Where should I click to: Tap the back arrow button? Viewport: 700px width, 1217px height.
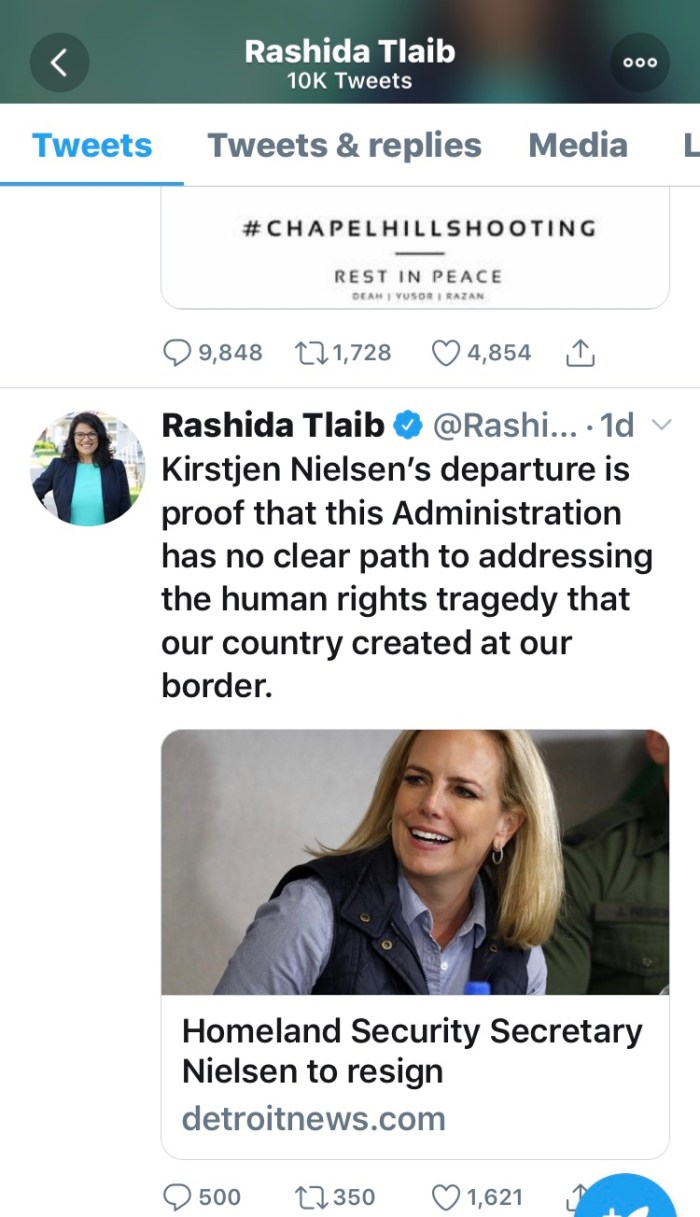tap(59, 62)
